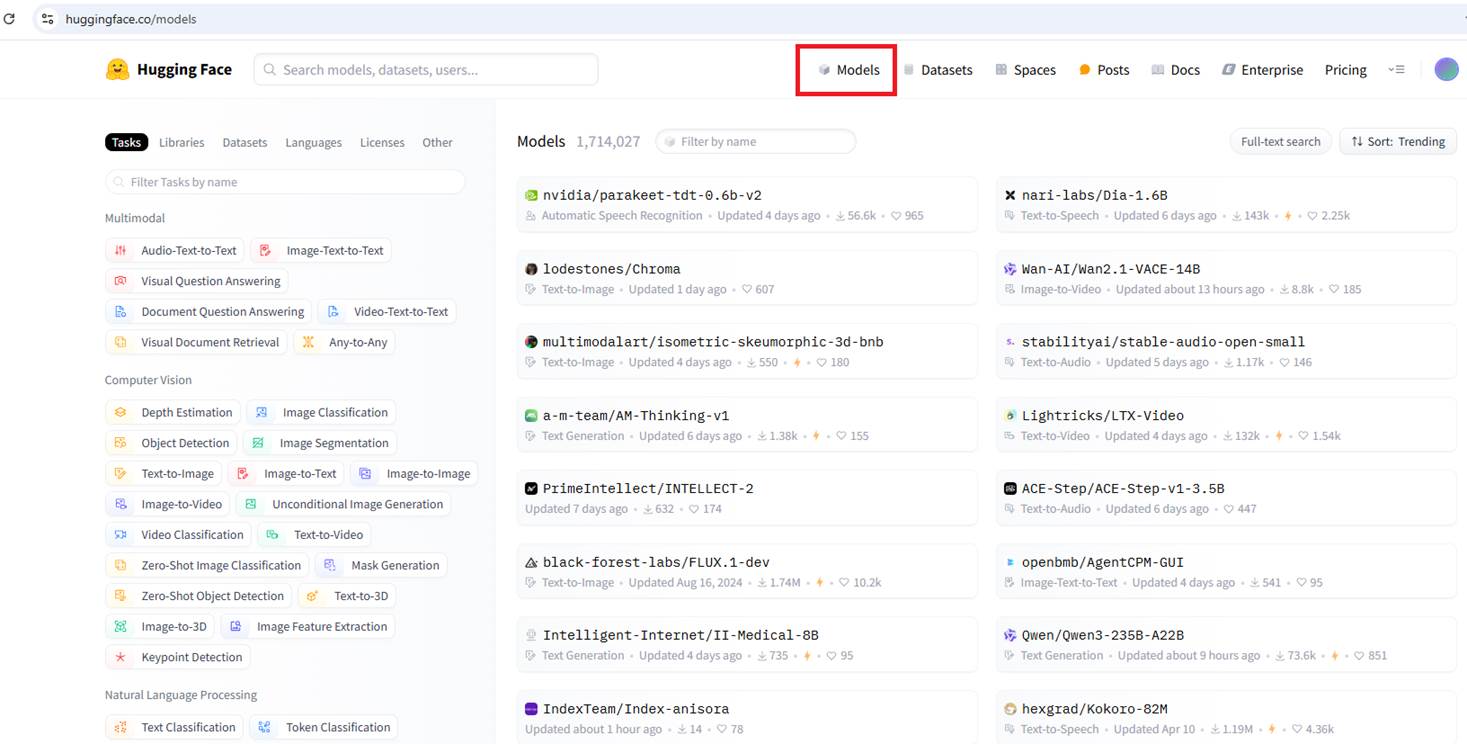Open site information icon in address bar
The width and height of the screenshot is (1467, 744).
pyautogui.click(x=47, y=18)
